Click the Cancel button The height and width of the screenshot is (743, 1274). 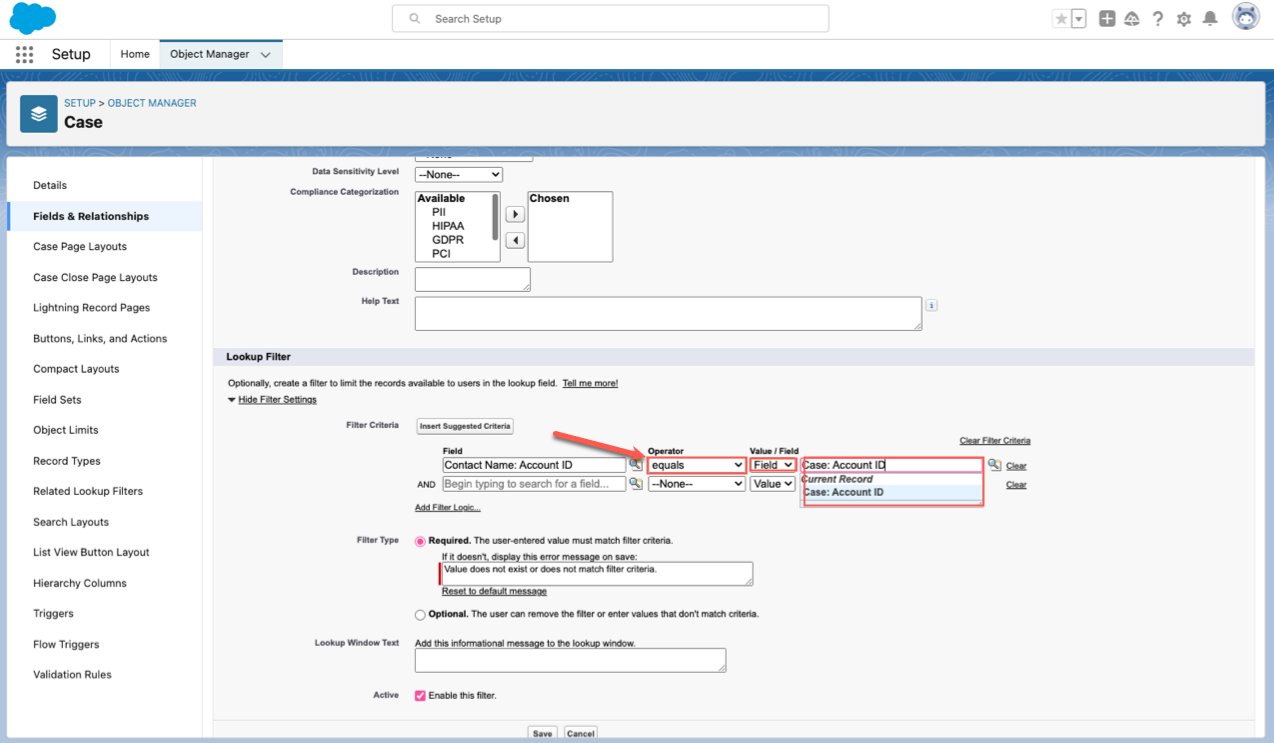(581, 733)
